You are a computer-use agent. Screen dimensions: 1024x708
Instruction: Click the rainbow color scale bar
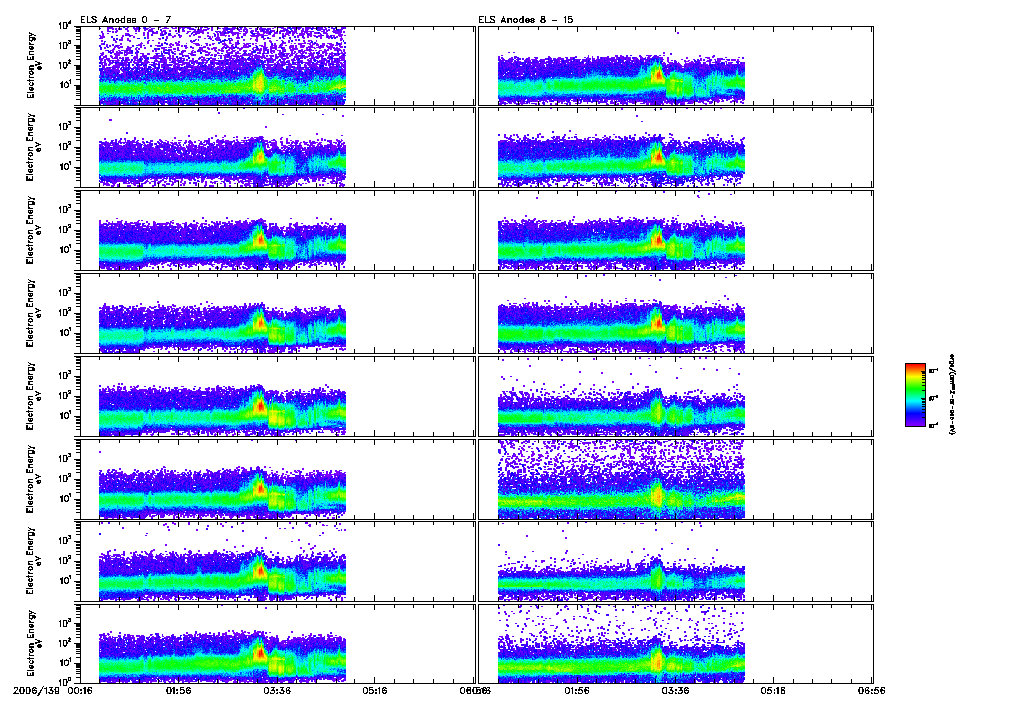tap(915, 395)
